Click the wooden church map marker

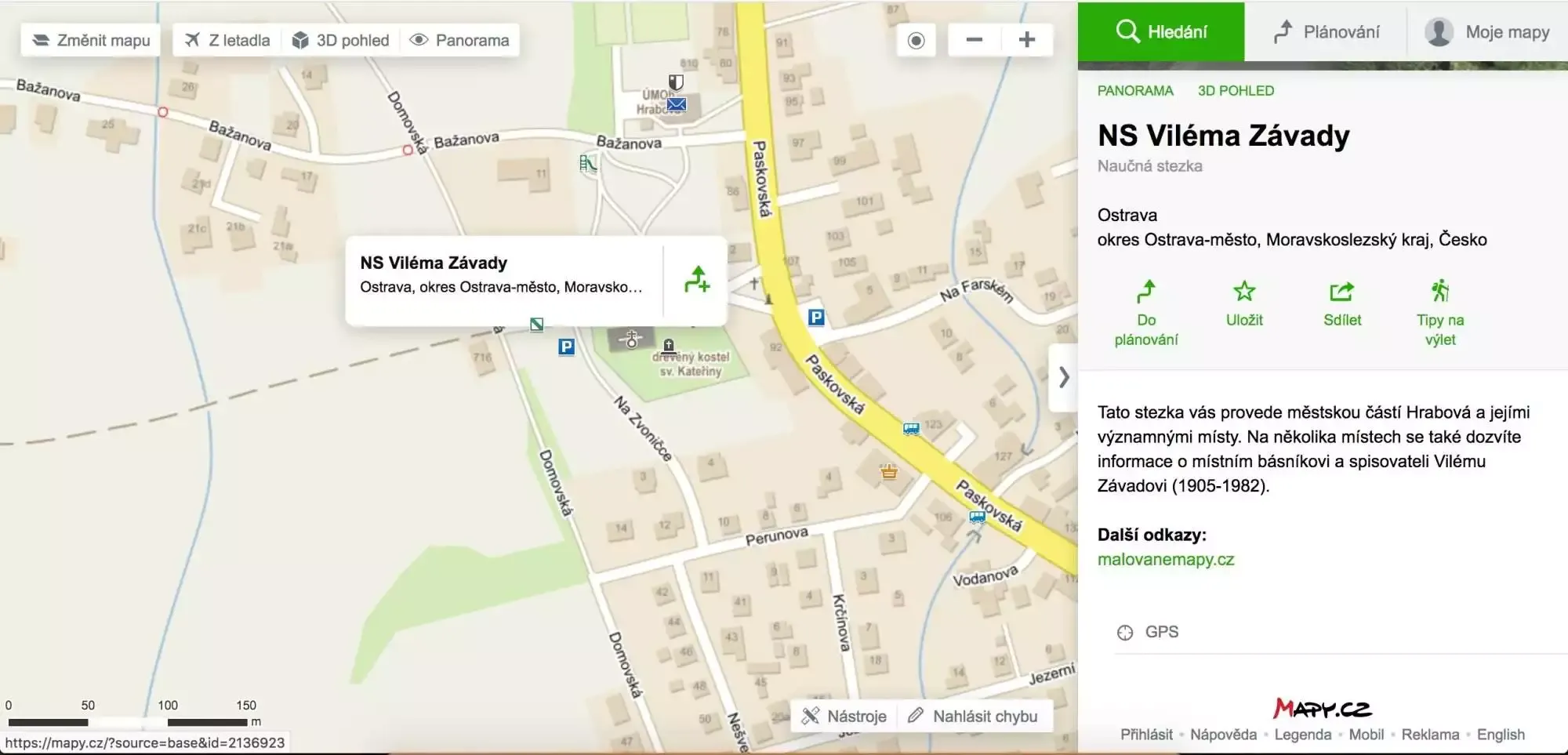pyautogui.click(x=669, y=346)
